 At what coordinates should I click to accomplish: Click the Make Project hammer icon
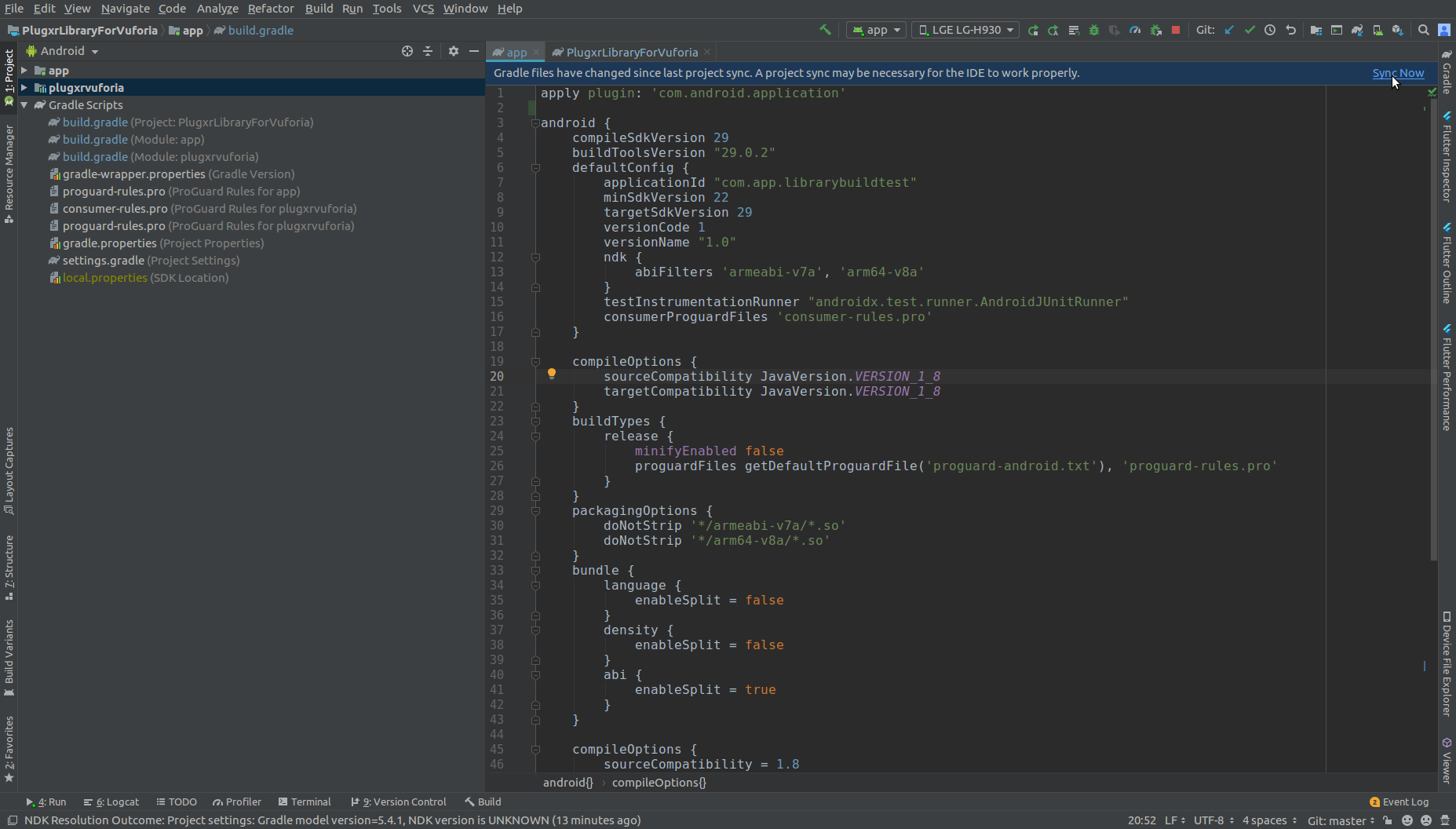(825, 30)
